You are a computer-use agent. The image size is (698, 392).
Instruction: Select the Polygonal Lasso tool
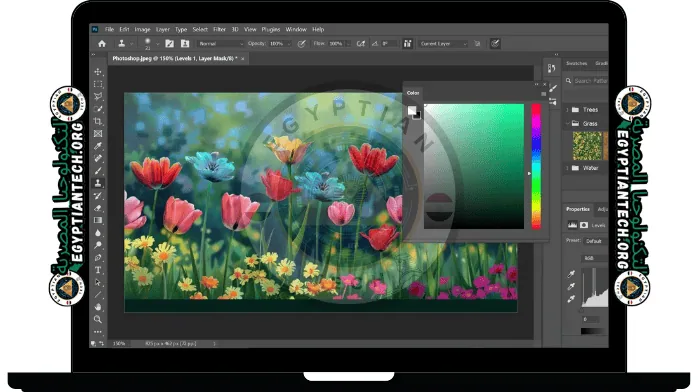point(98,97)
